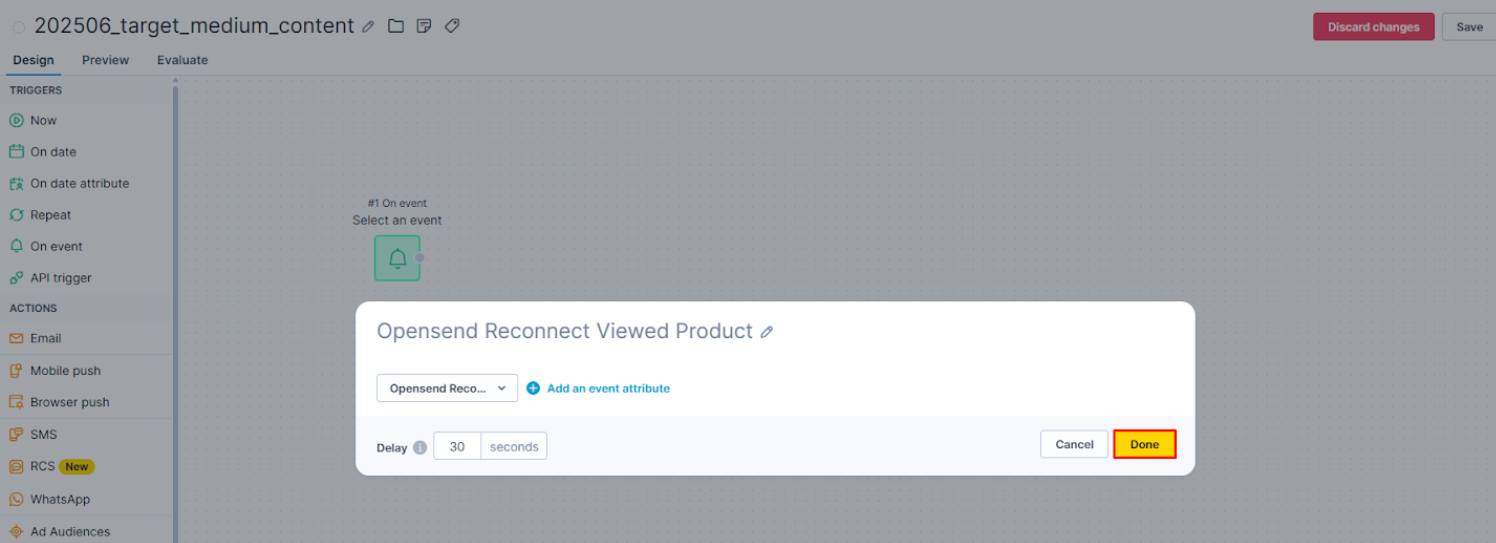Screen dimensions: 1496x543
Task: Click the Now trigger icon
Action: click(x=16, y=120)
